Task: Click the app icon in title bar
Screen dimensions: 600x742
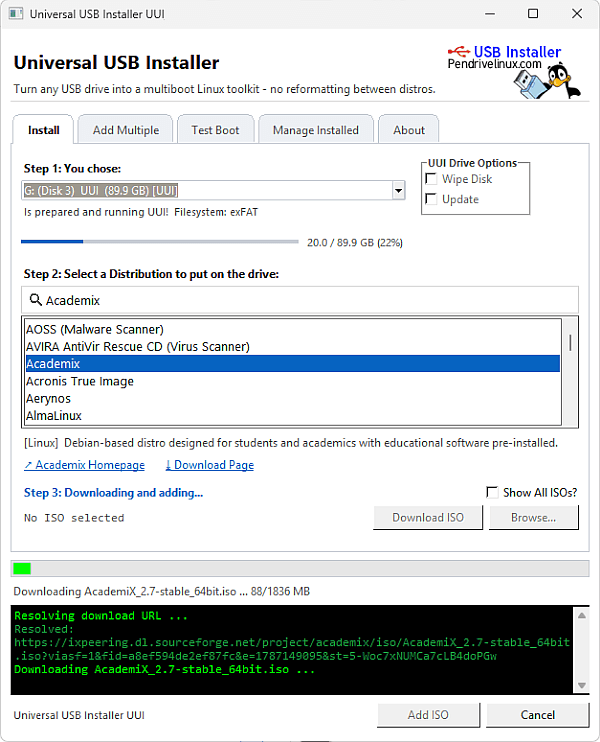Action: tap(16, 13)
